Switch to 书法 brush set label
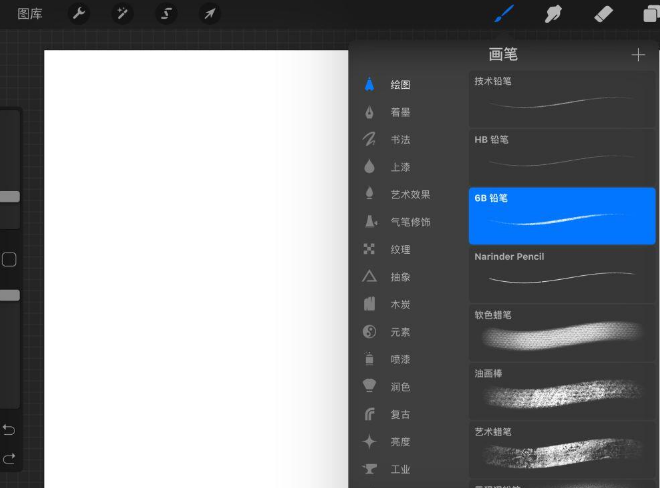The height and width of the screenshot is (488, 660). [x=400, y=139]
